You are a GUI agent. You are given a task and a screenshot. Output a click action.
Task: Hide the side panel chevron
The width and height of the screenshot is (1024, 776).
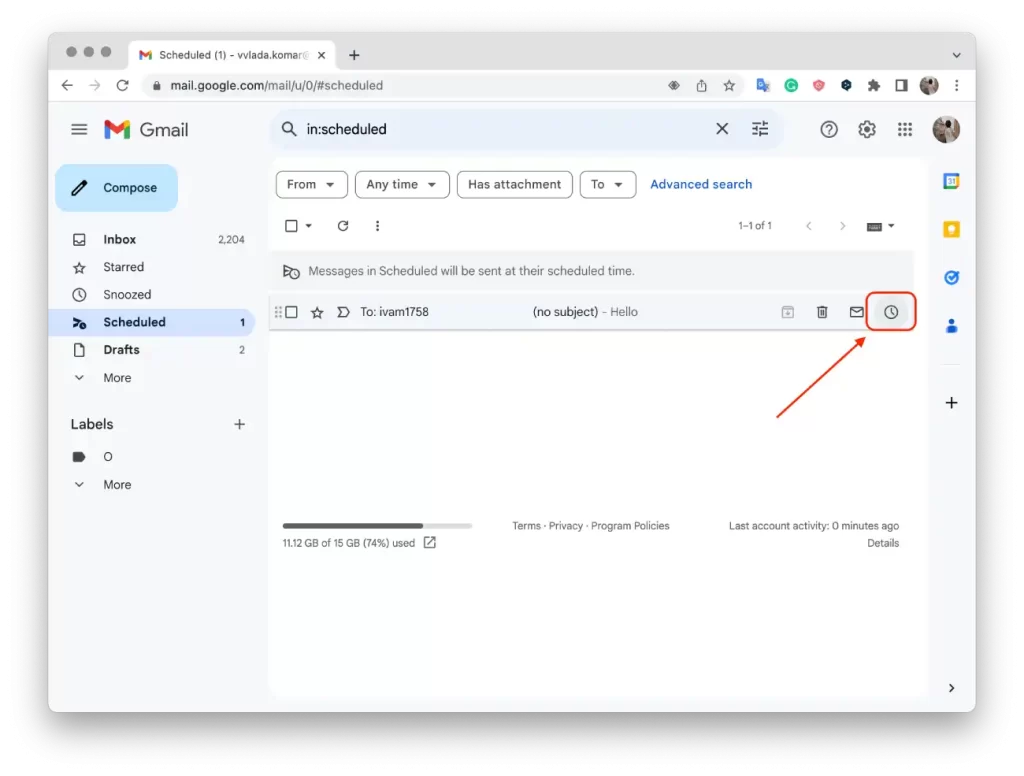(x=952, y=688)
